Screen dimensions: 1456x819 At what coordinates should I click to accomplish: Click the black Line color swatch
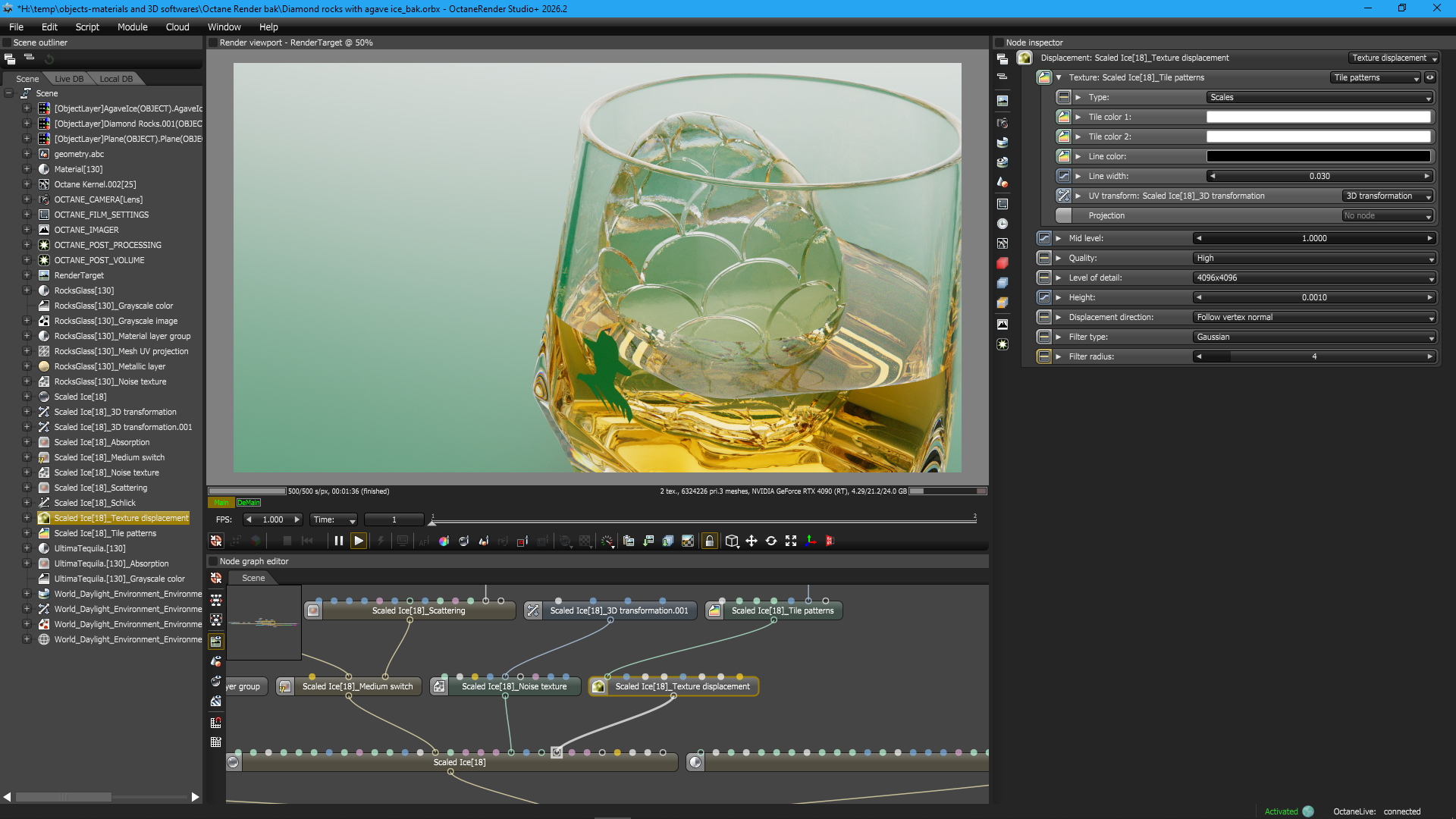[1318, 156]
